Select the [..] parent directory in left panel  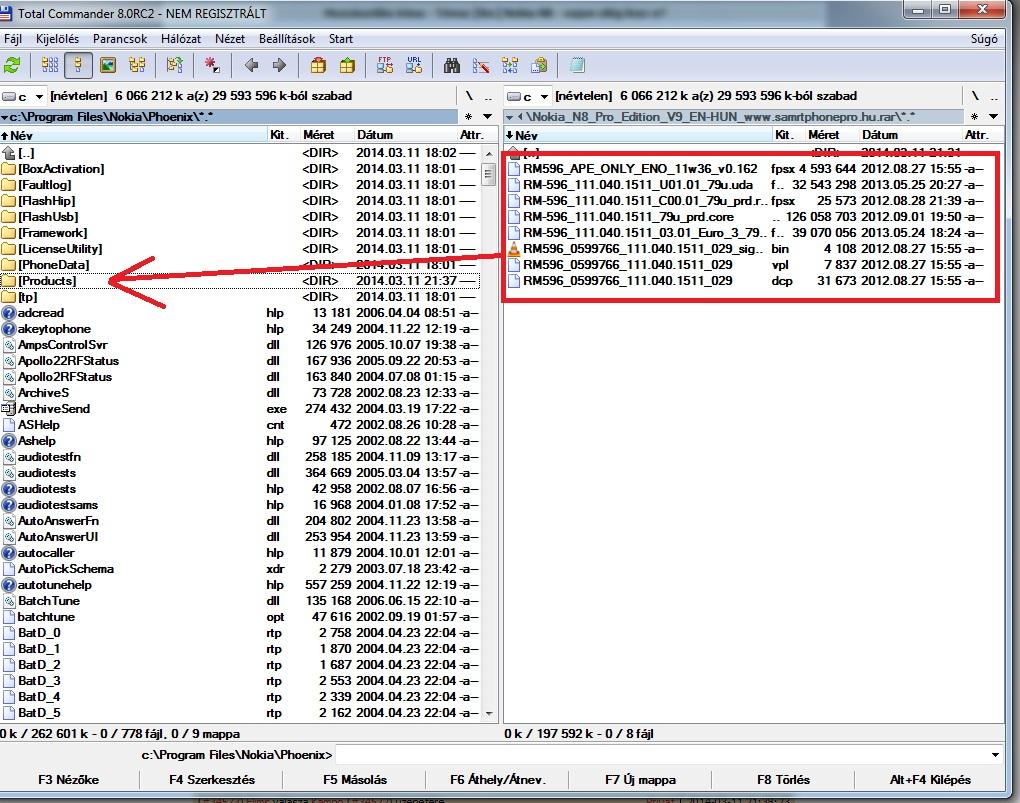(x=239, y=153)
